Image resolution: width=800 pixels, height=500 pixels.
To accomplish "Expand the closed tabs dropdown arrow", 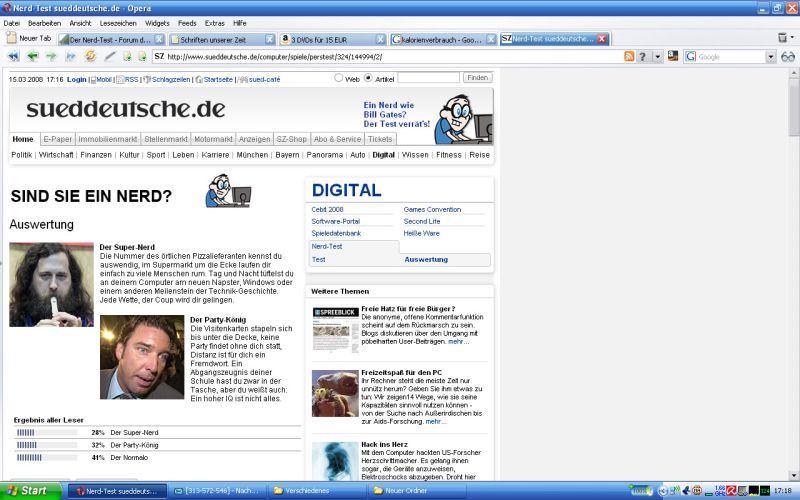I will (x=792, y=37).
